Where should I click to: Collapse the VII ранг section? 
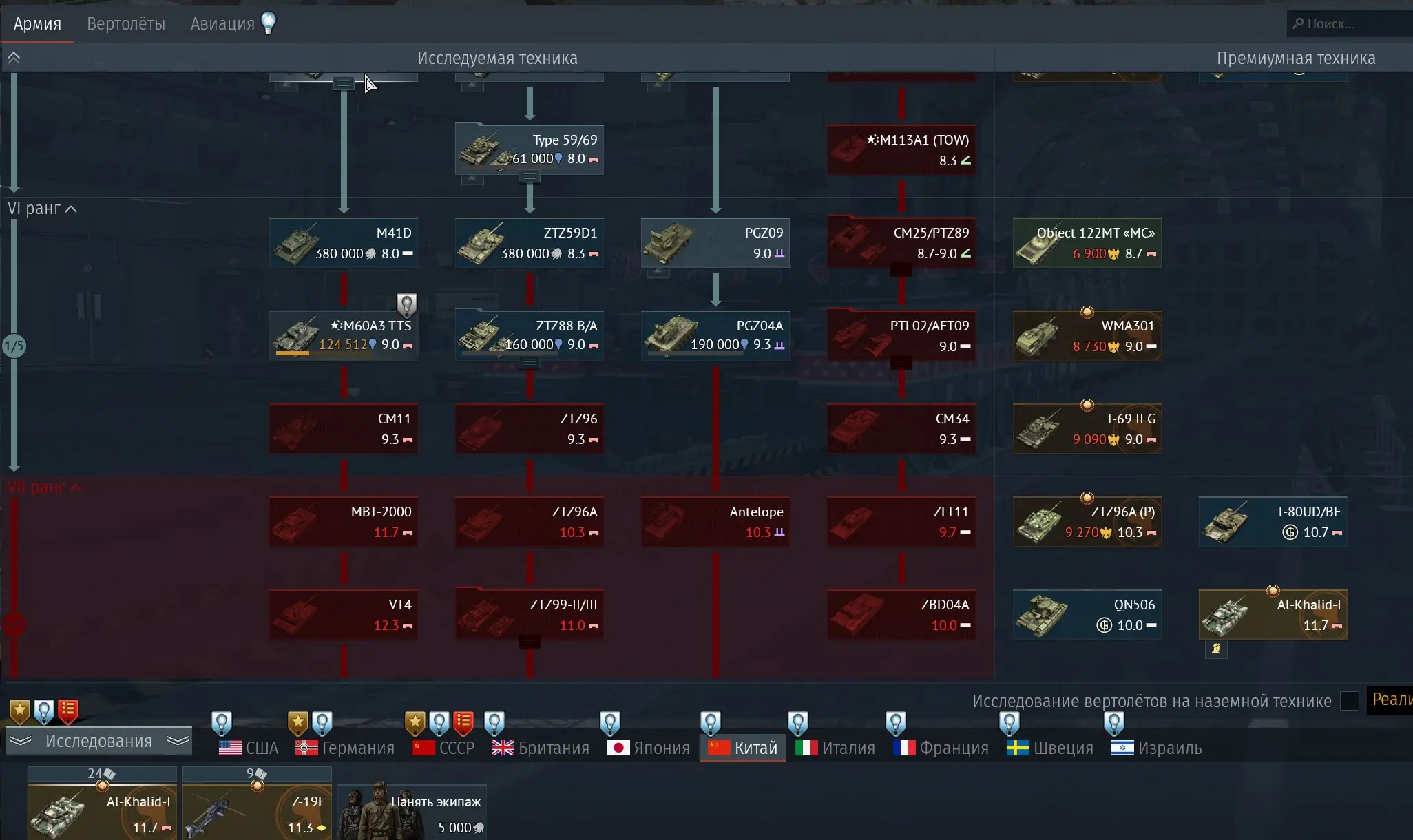(x=76, y=488)
